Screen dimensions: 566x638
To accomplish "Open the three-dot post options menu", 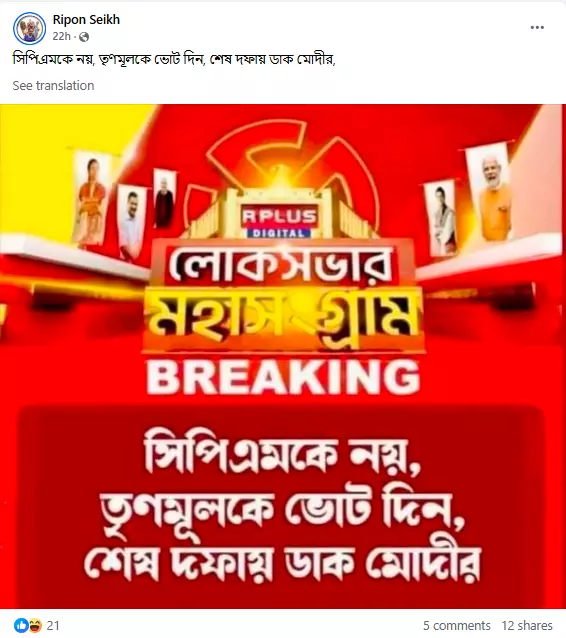I will pos(537,27).
